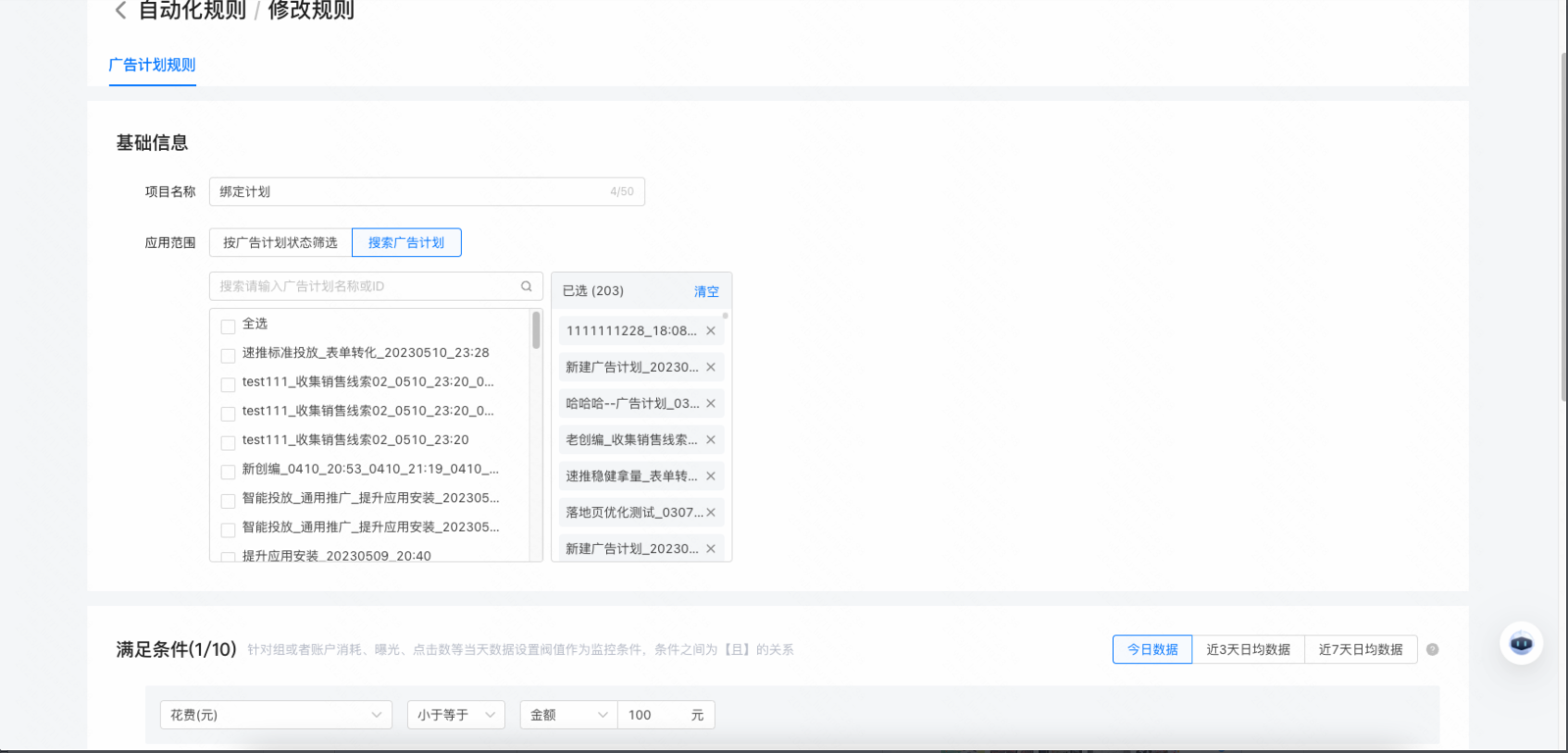Check the 全选 checkbox
This screenshot has height=753, width=1568.
tap(228, 326)
